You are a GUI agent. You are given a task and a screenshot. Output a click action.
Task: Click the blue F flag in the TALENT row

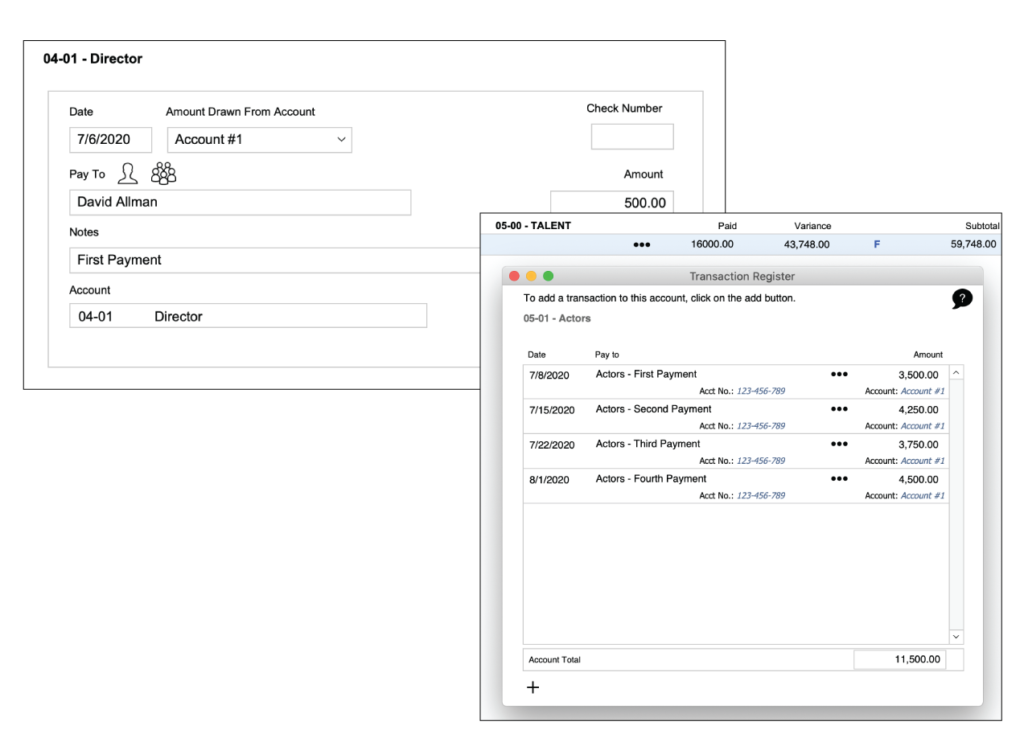click(x=876, y=244)
